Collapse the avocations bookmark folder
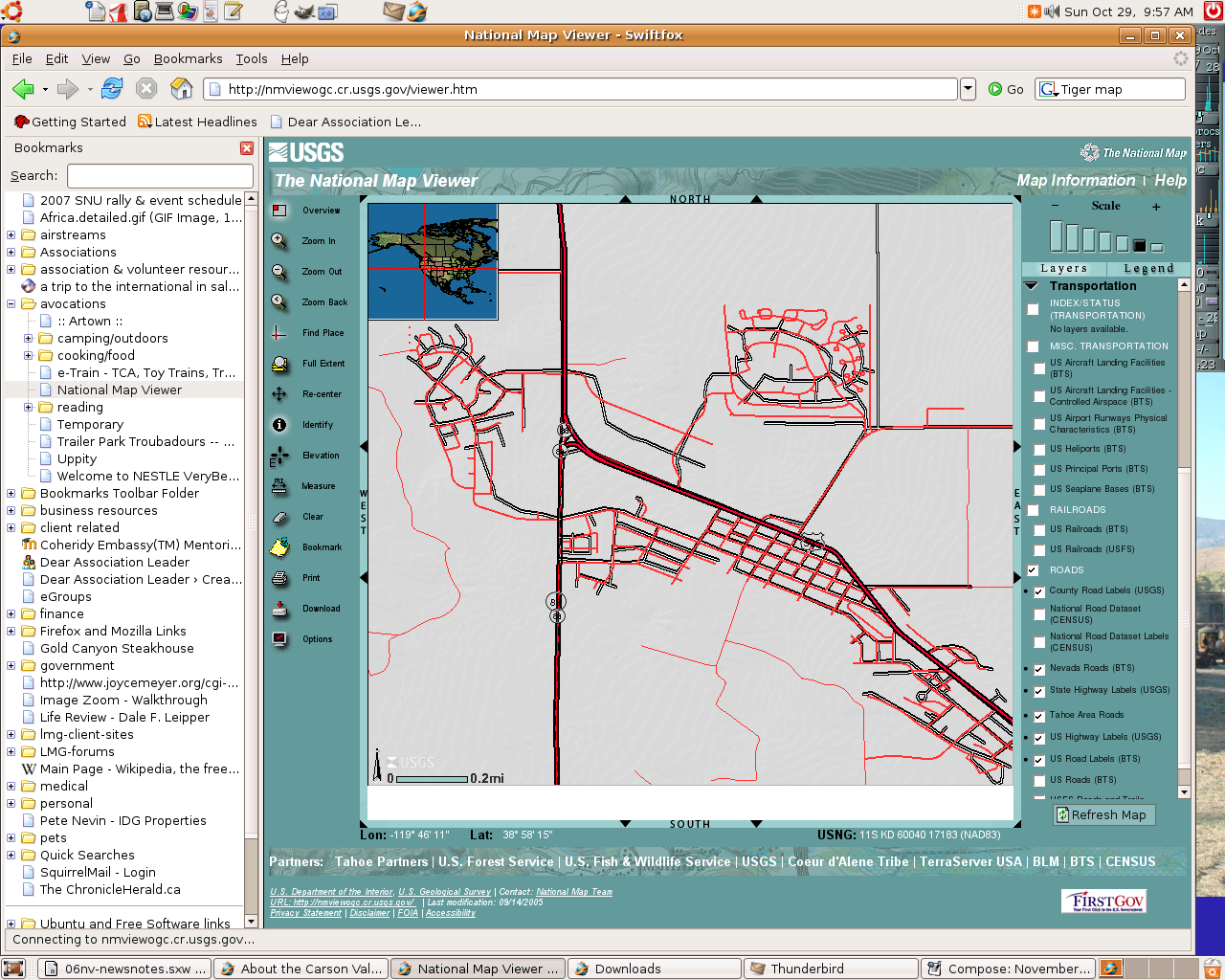This screenshot has width=1225, height=980. pos(11,304)
